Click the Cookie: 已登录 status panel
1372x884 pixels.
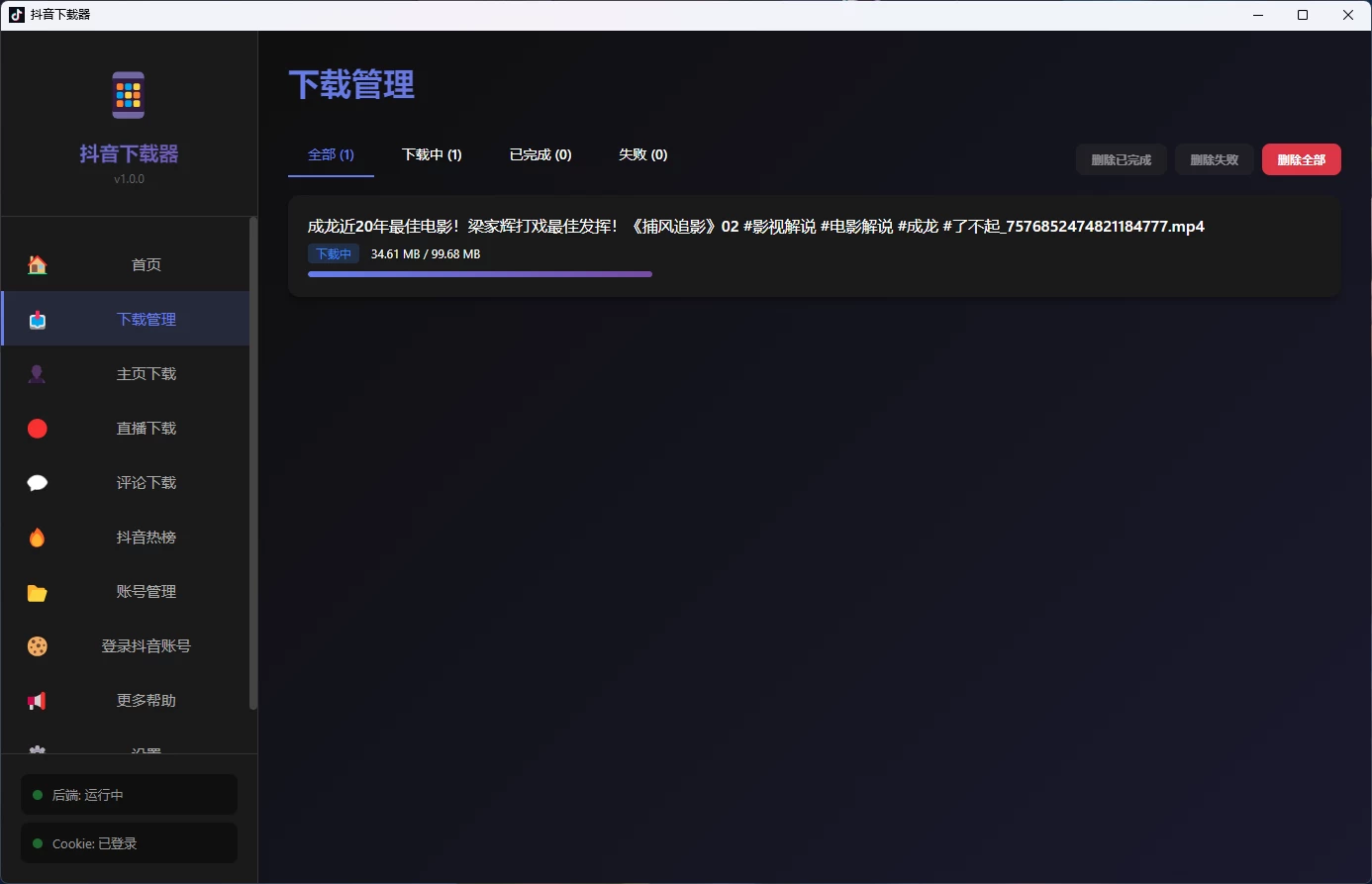pos(128,842)
